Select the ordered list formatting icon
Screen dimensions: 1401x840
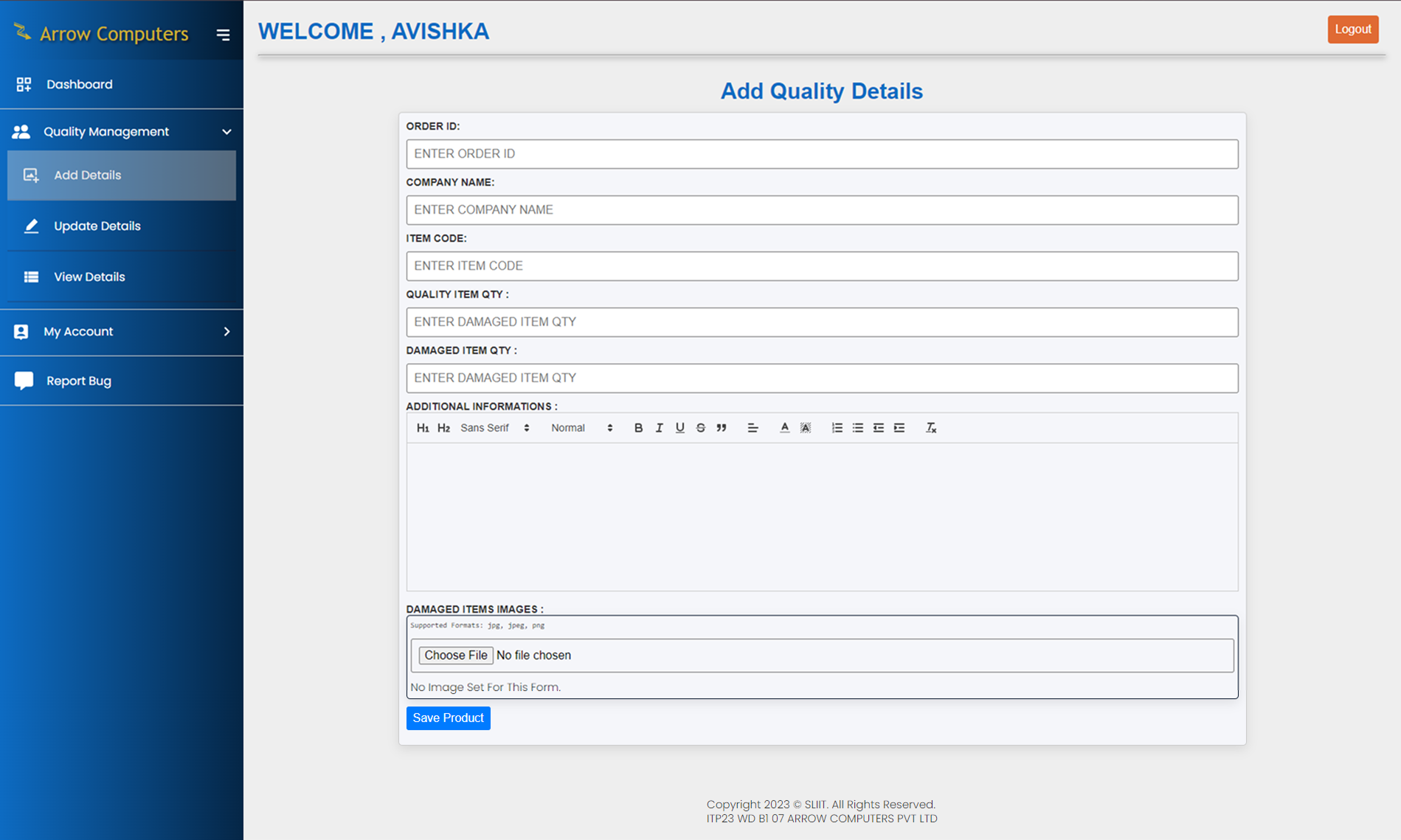pos(837,428)
